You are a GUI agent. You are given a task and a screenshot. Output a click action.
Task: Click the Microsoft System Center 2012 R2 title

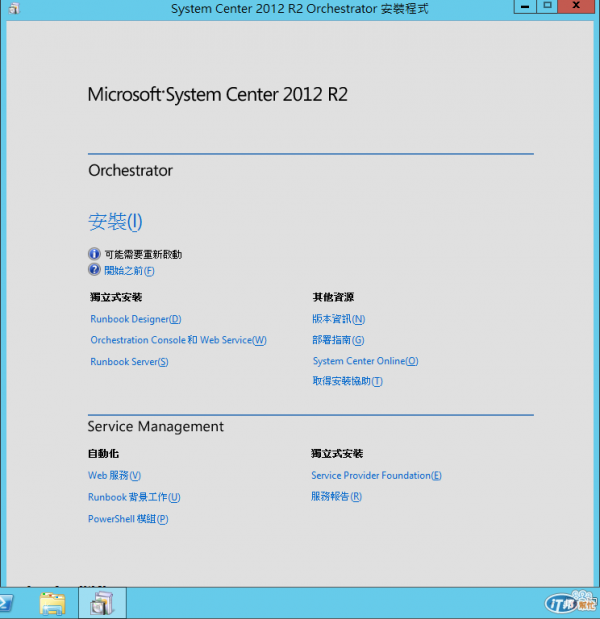click(218, 95)
